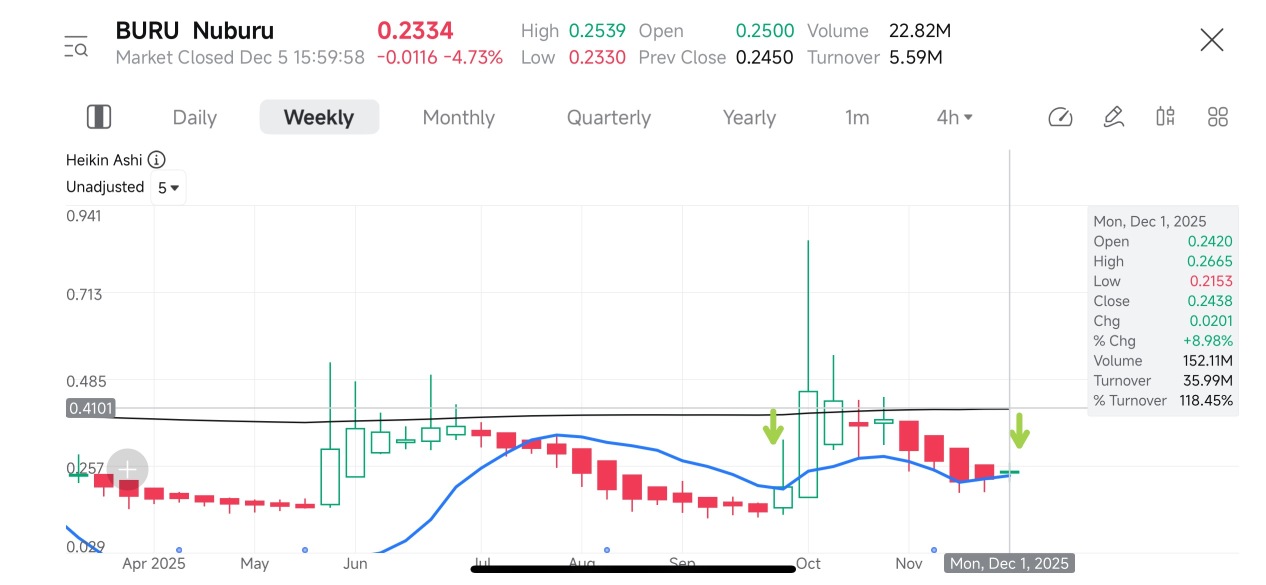1266x585 pixels.
Task: Expand the 4h timeframe dropdown
Action: point(954,117)
